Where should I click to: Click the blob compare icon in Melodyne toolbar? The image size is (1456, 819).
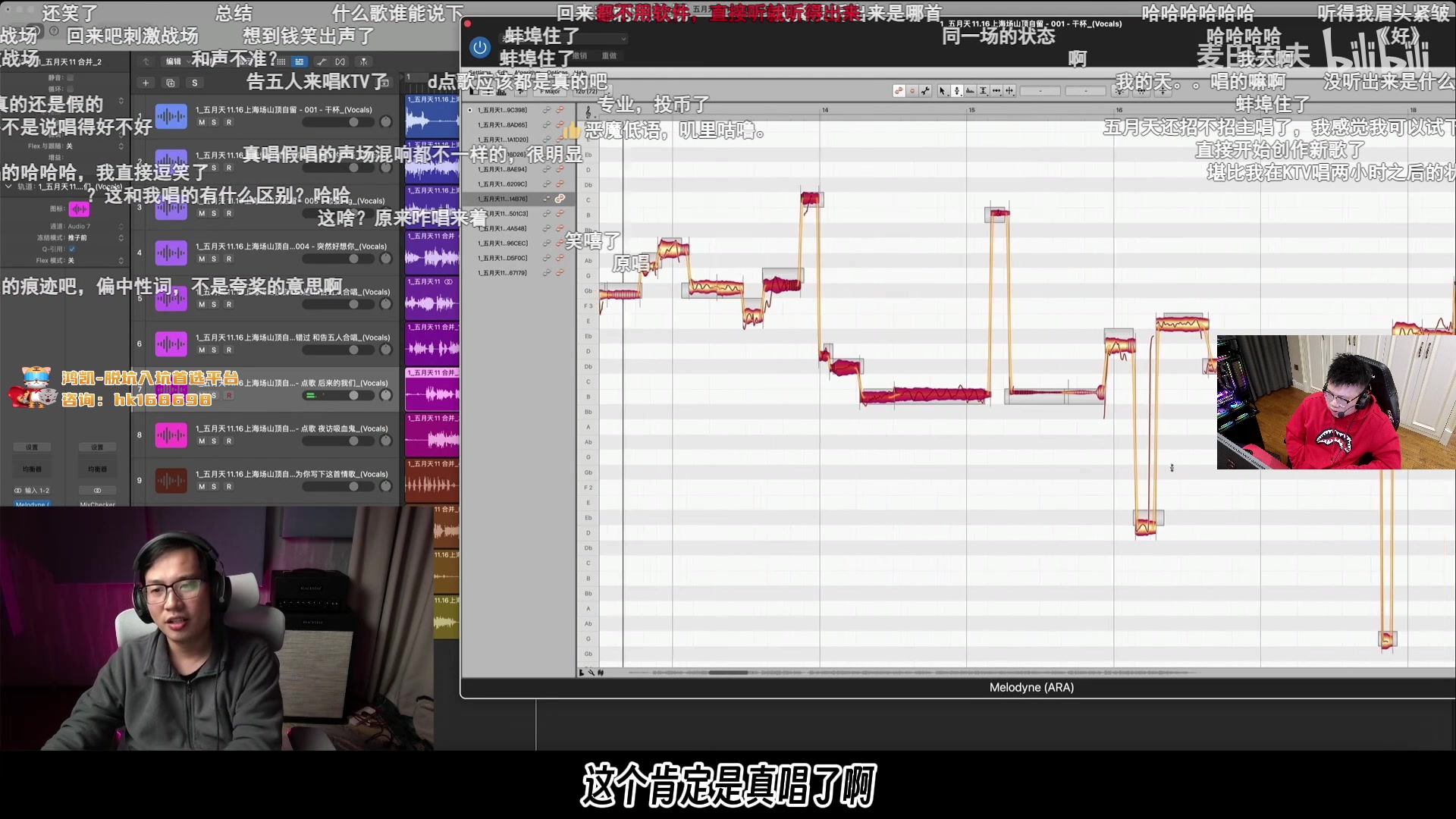click(x=899, y=91)
